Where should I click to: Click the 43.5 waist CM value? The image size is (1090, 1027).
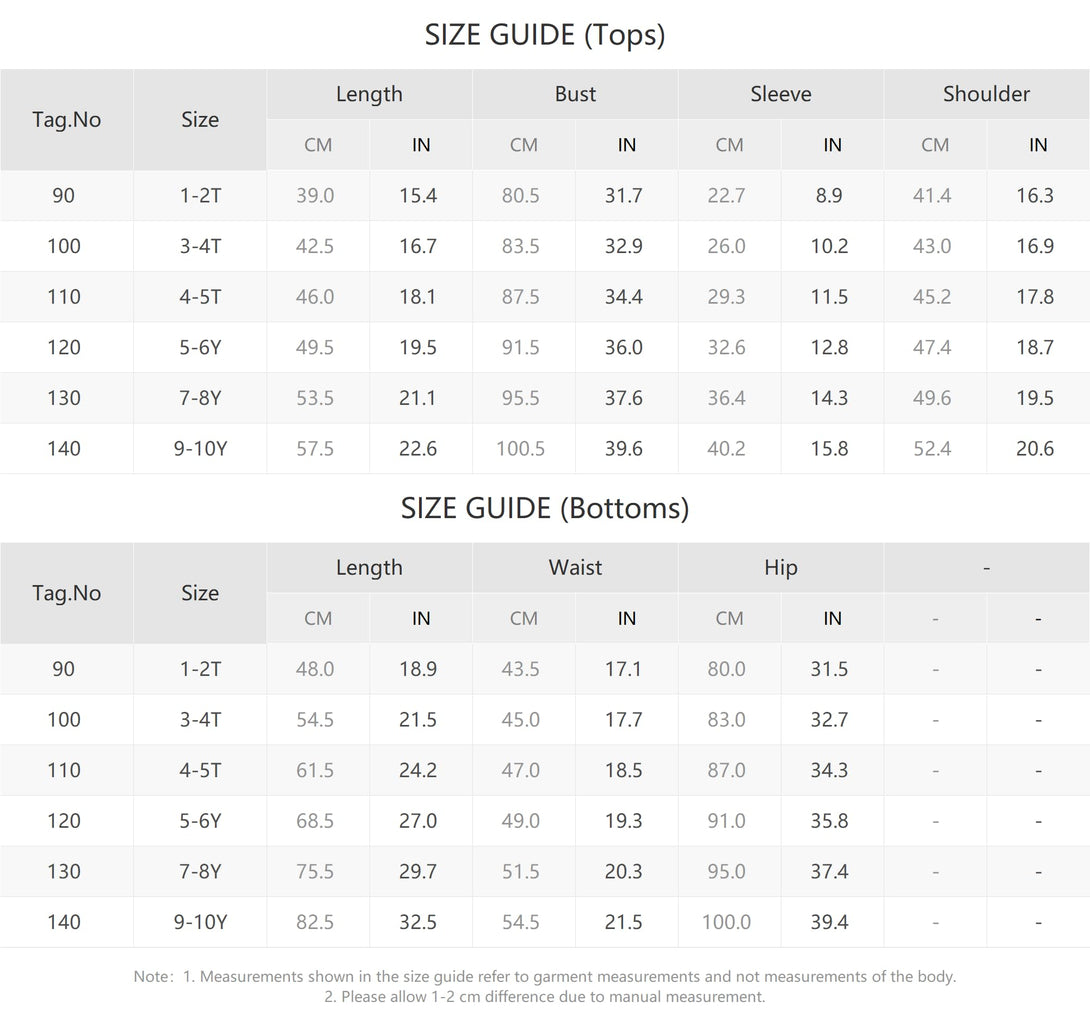[x=521, y=669]
